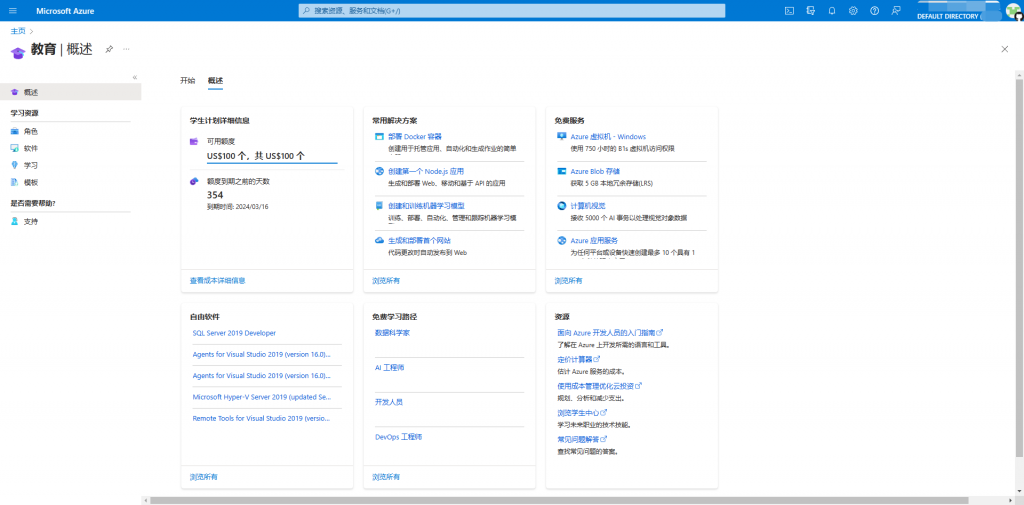
Task: Browse all in 常用解决方案 card
Action: coord(386,280)
